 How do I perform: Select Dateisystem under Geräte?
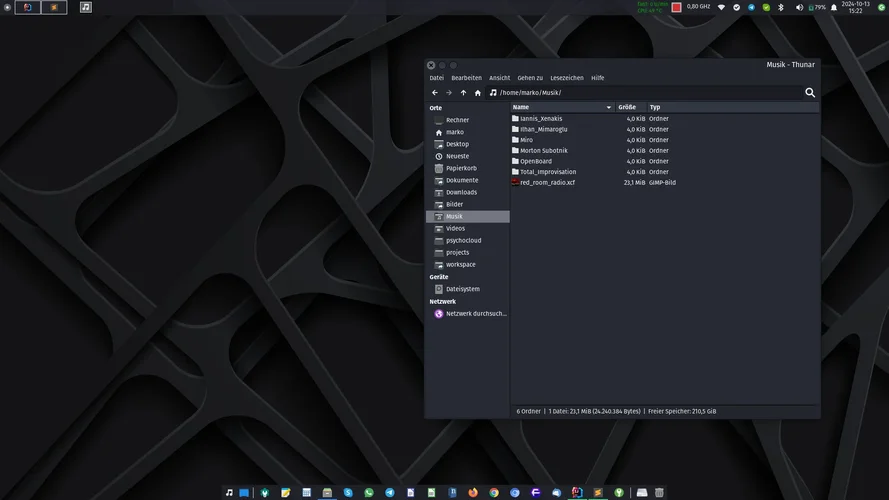(x=462, y=289)
